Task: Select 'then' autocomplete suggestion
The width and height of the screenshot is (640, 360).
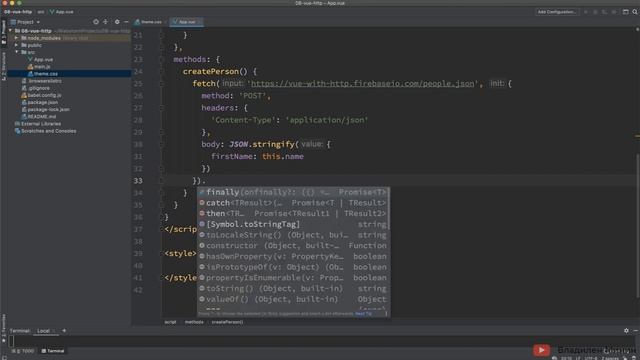Action: click(293, 213)
